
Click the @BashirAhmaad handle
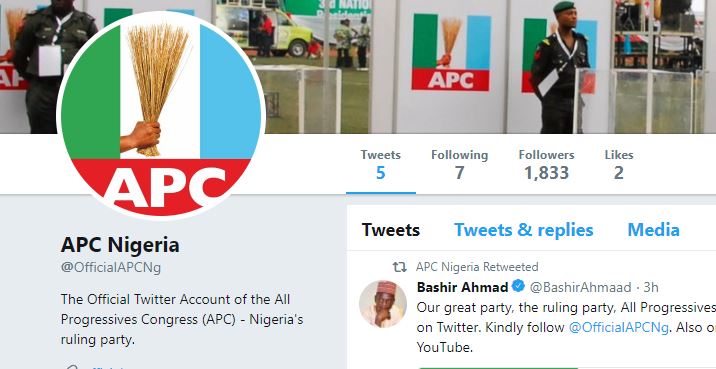580,287
